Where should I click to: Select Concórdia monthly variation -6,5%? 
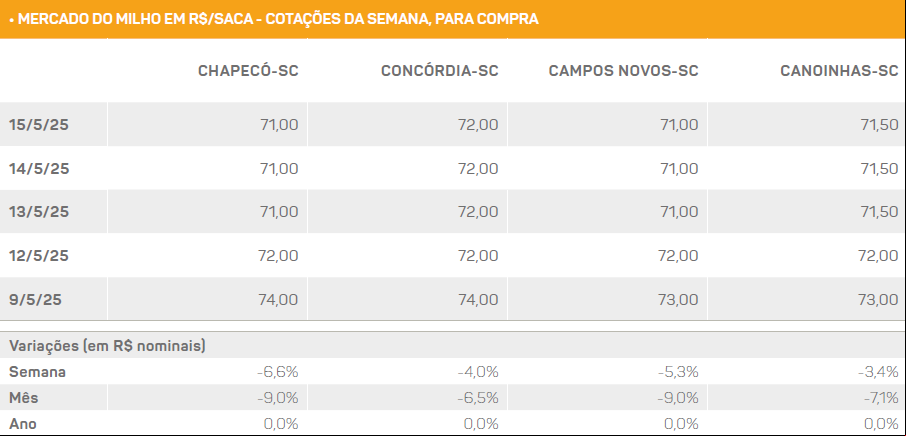coord(478,398)
